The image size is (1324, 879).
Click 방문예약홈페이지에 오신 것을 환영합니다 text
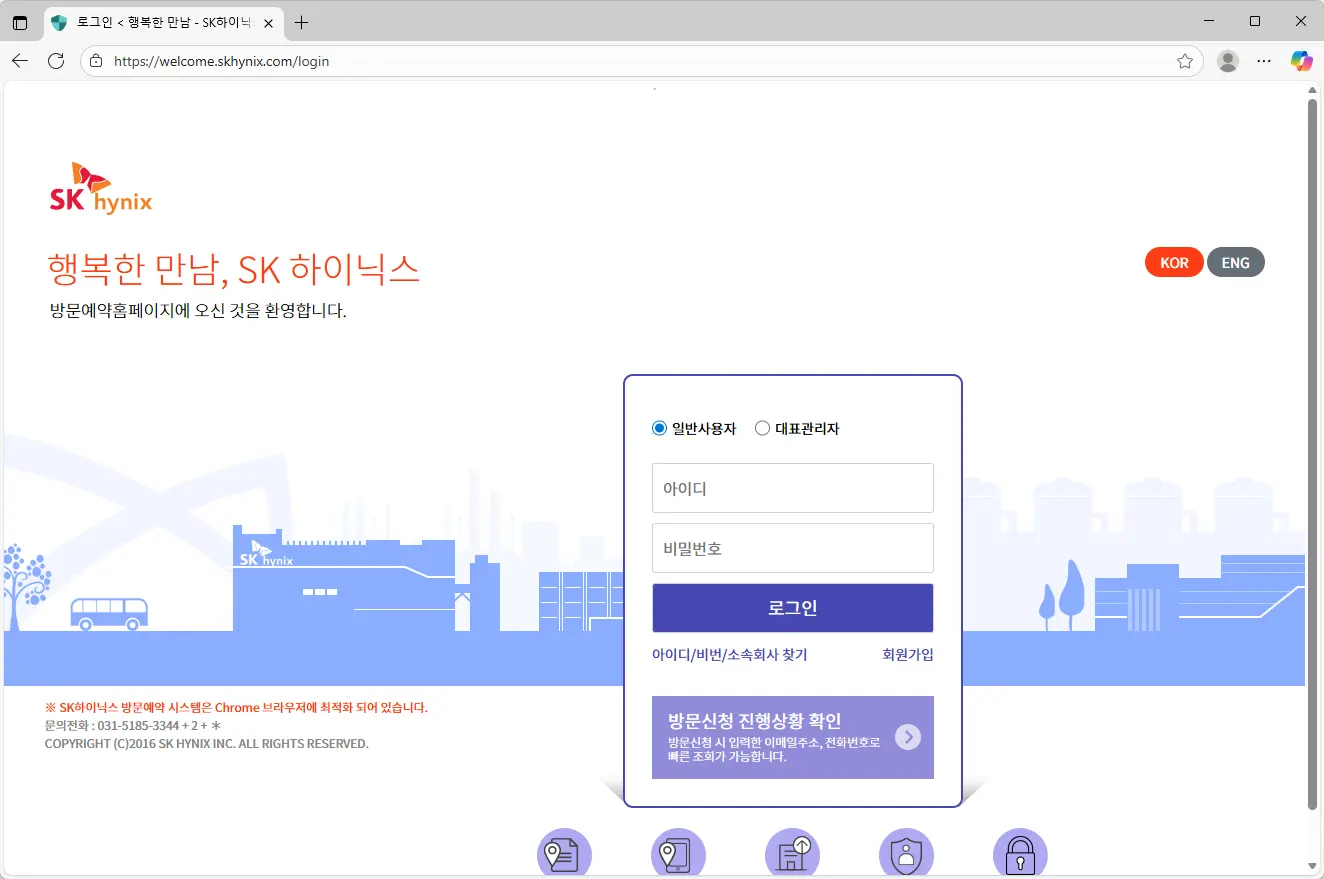[x=198, y=311]
